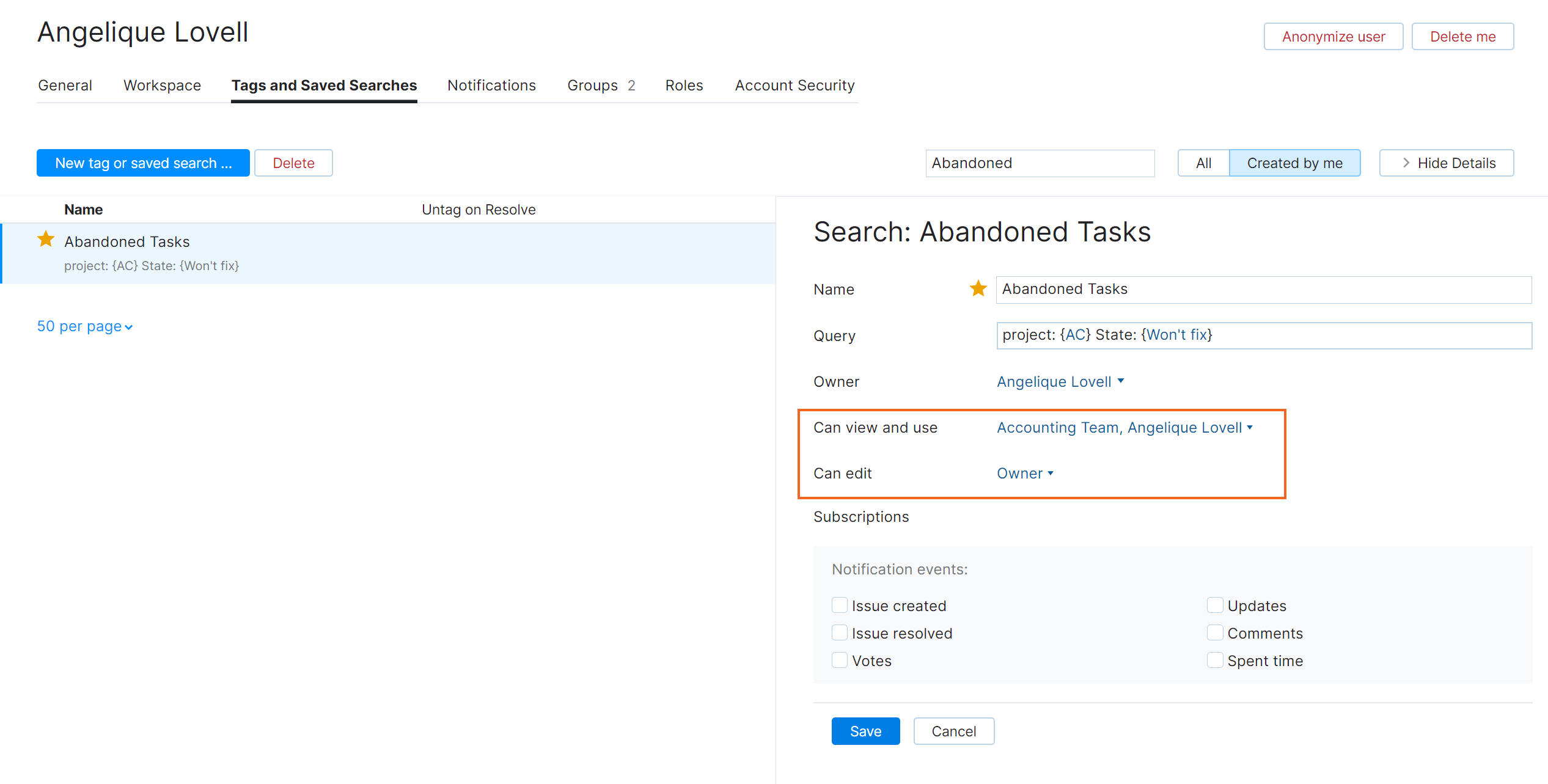The width and height of the screenshot is (1548, 784).
Task: Open the Can view and use dropdown
Action: [x=1125, y=427]
